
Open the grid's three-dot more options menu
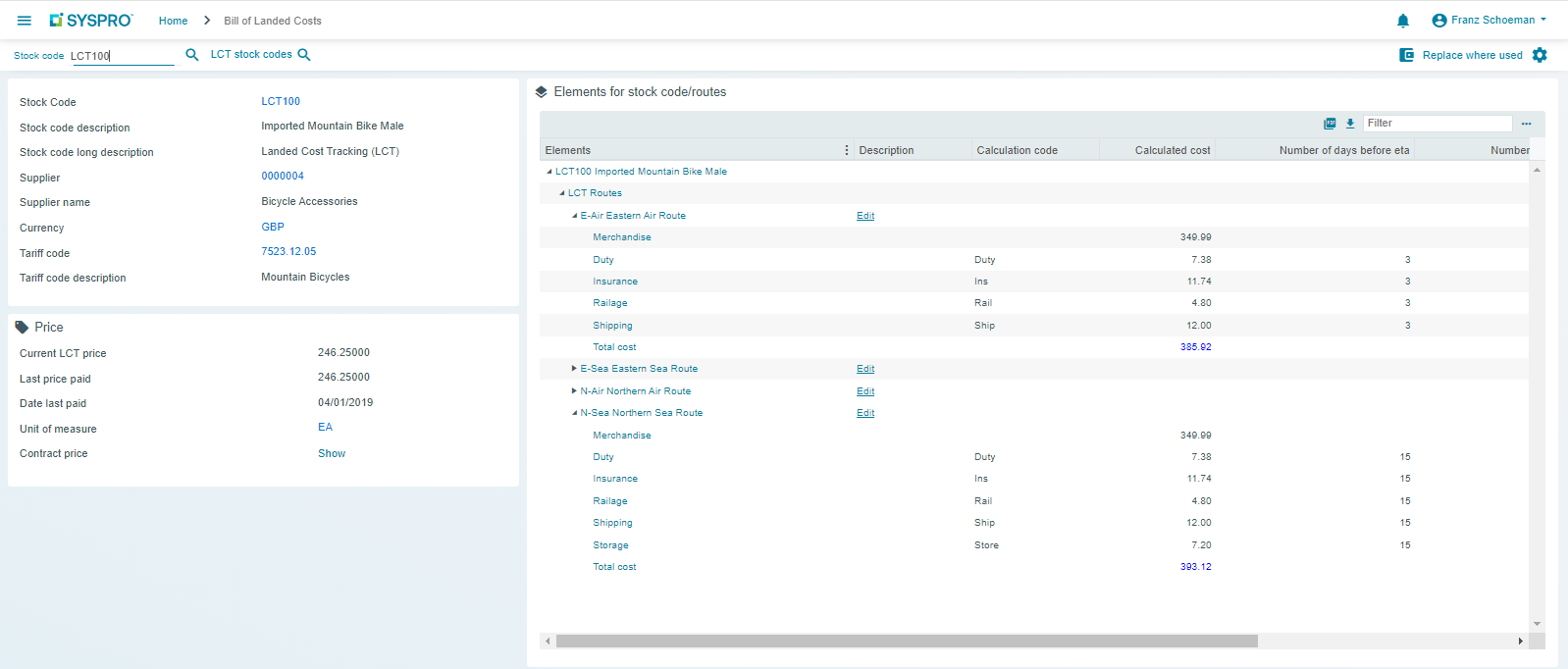[x=1526, y=124]
